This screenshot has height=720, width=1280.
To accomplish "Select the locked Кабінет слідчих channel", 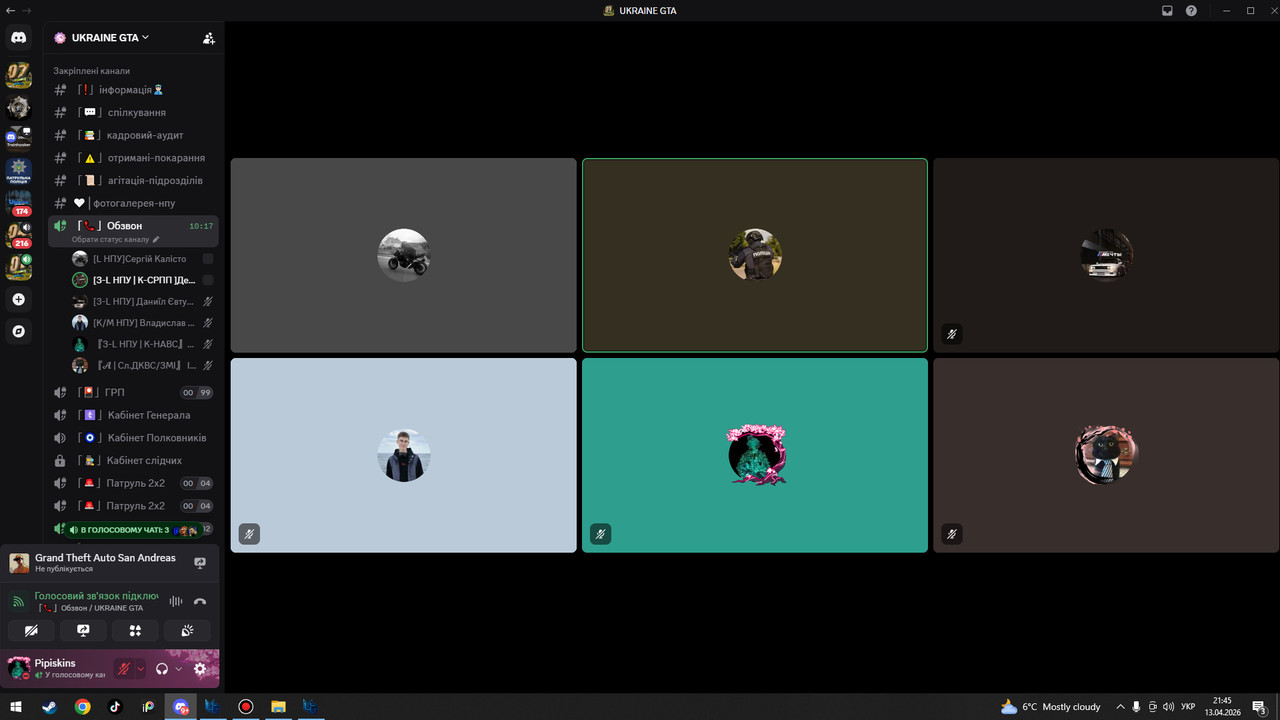I will click(x=133, y=461).
